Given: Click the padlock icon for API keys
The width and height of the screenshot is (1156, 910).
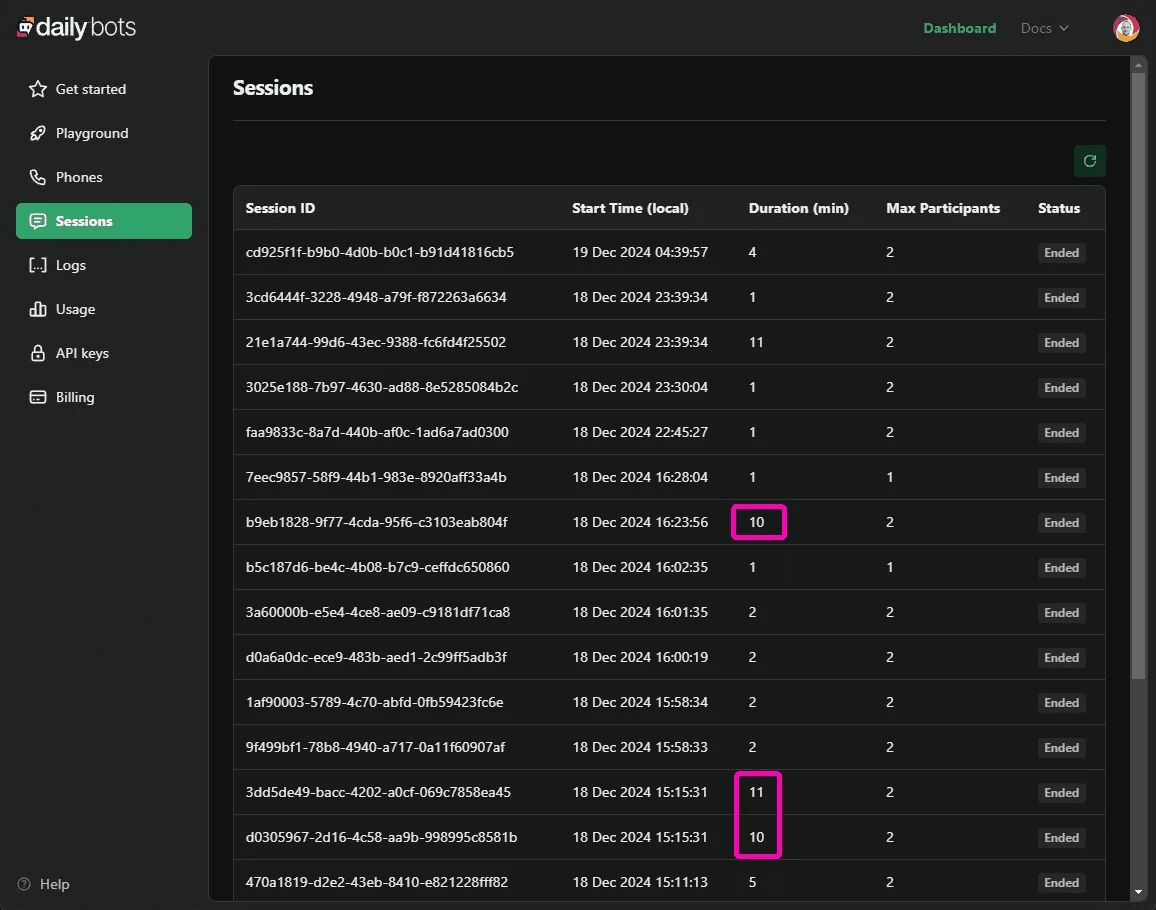Looking at the screenshot, I should 38,353.
